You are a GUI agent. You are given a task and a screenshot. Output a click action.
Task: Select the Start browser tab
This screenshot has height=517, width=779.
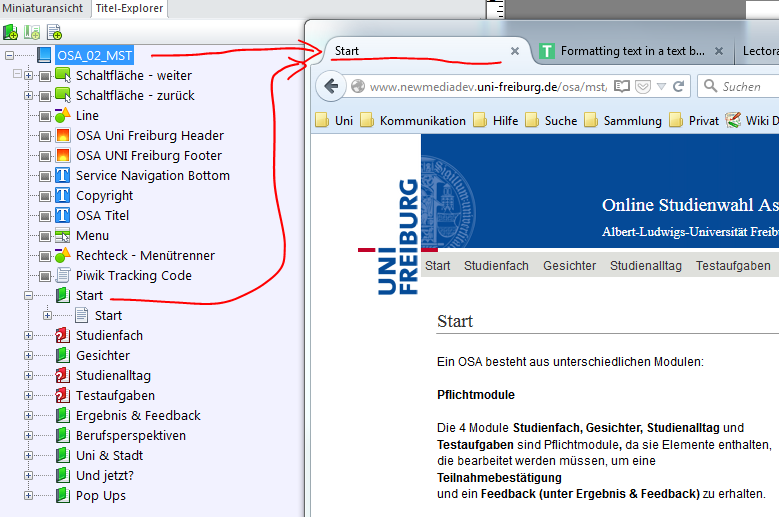(426, 51)
